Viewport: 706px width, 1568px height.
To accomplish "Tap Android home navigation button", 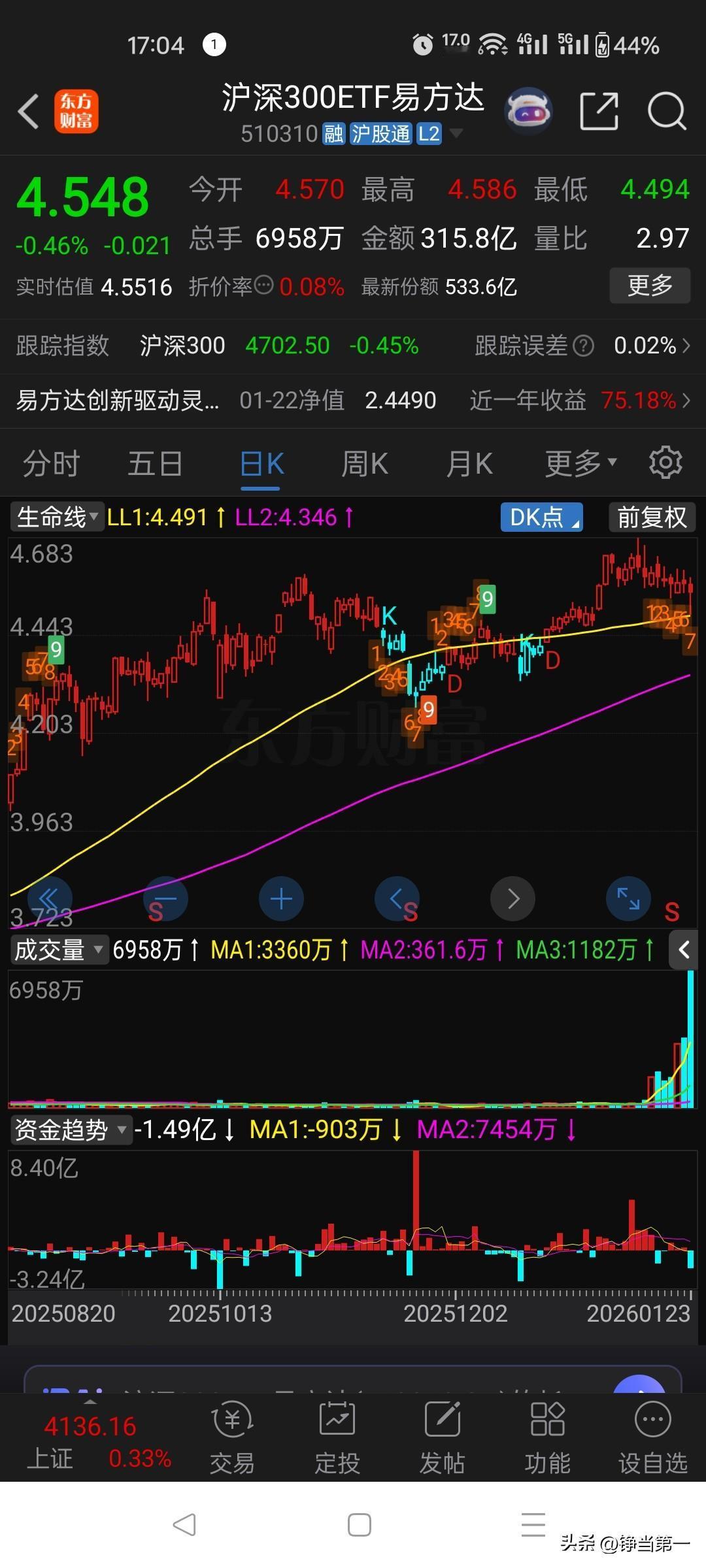I will [x=360, y=1525].
